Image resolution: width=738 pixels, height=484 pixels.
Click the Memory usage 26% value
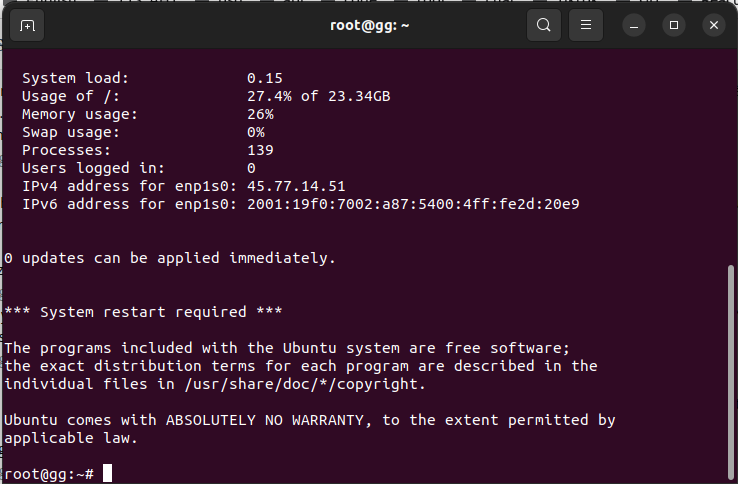pos(260,114)
